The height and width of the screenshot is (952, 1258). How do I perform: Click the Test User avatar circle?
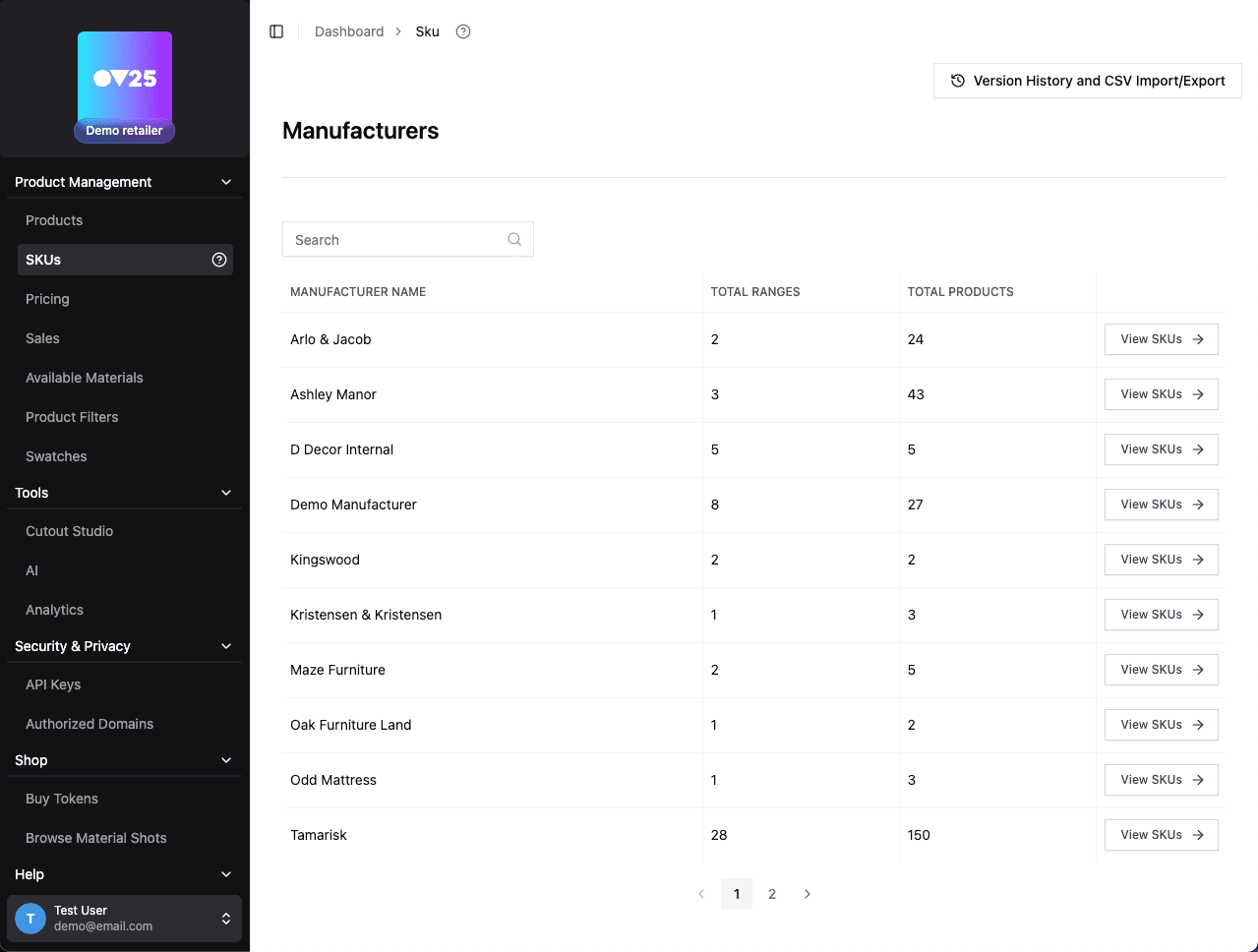pos(30,918)
